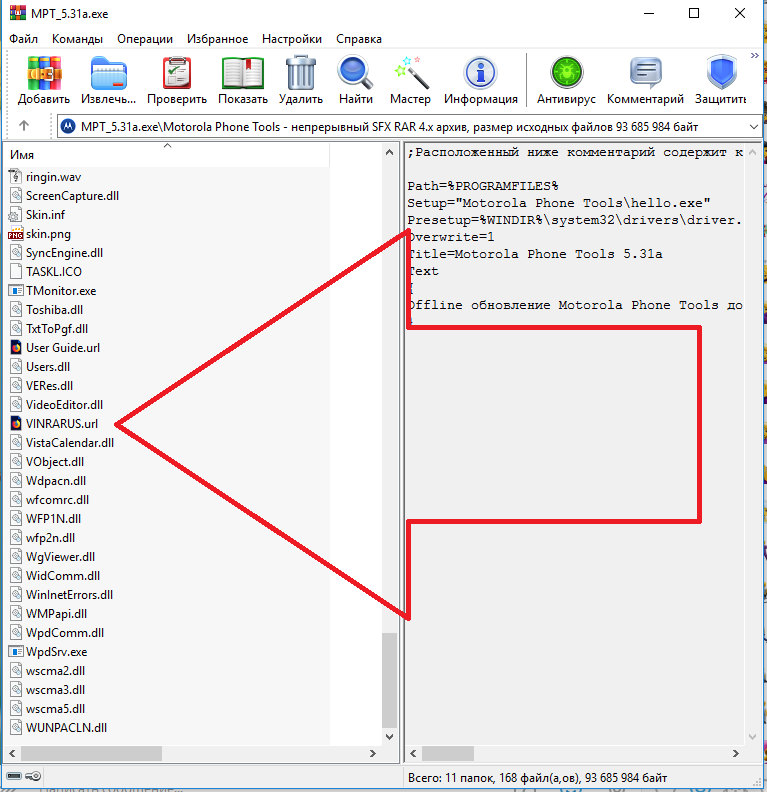Select skin.png file
767x792 pixels.
point(48,234)
